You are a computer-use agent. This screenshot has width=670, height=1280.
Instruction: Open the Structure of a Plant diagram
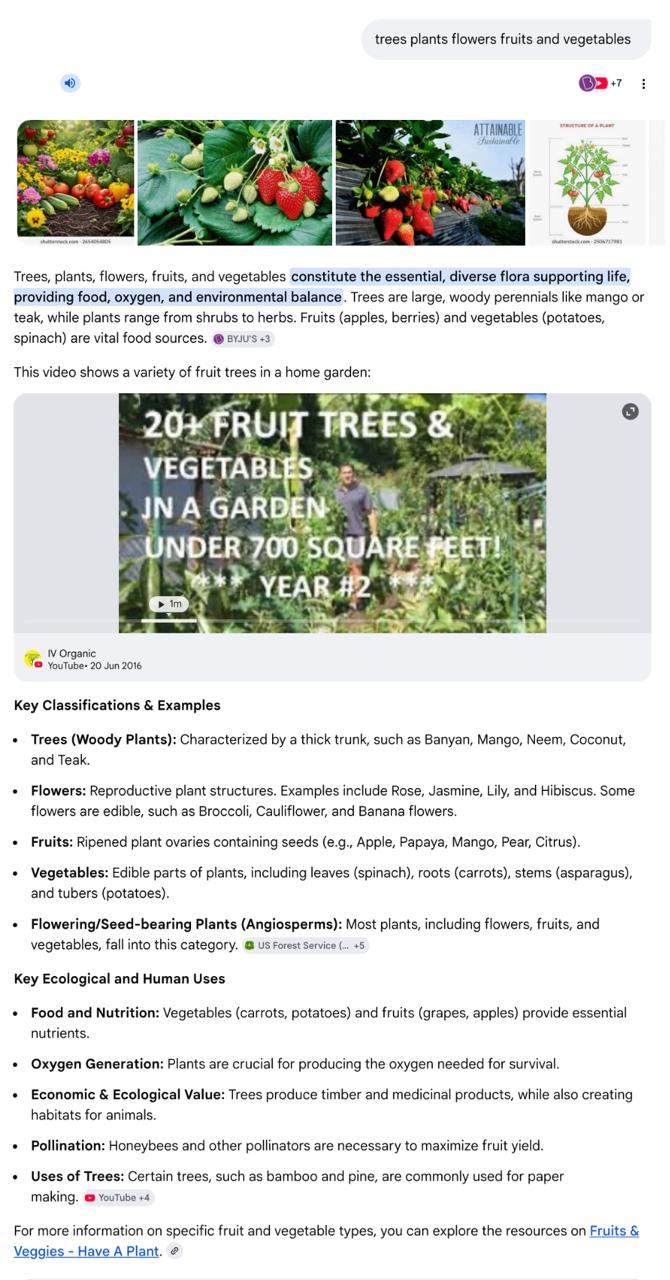click(x=587, y=182)
